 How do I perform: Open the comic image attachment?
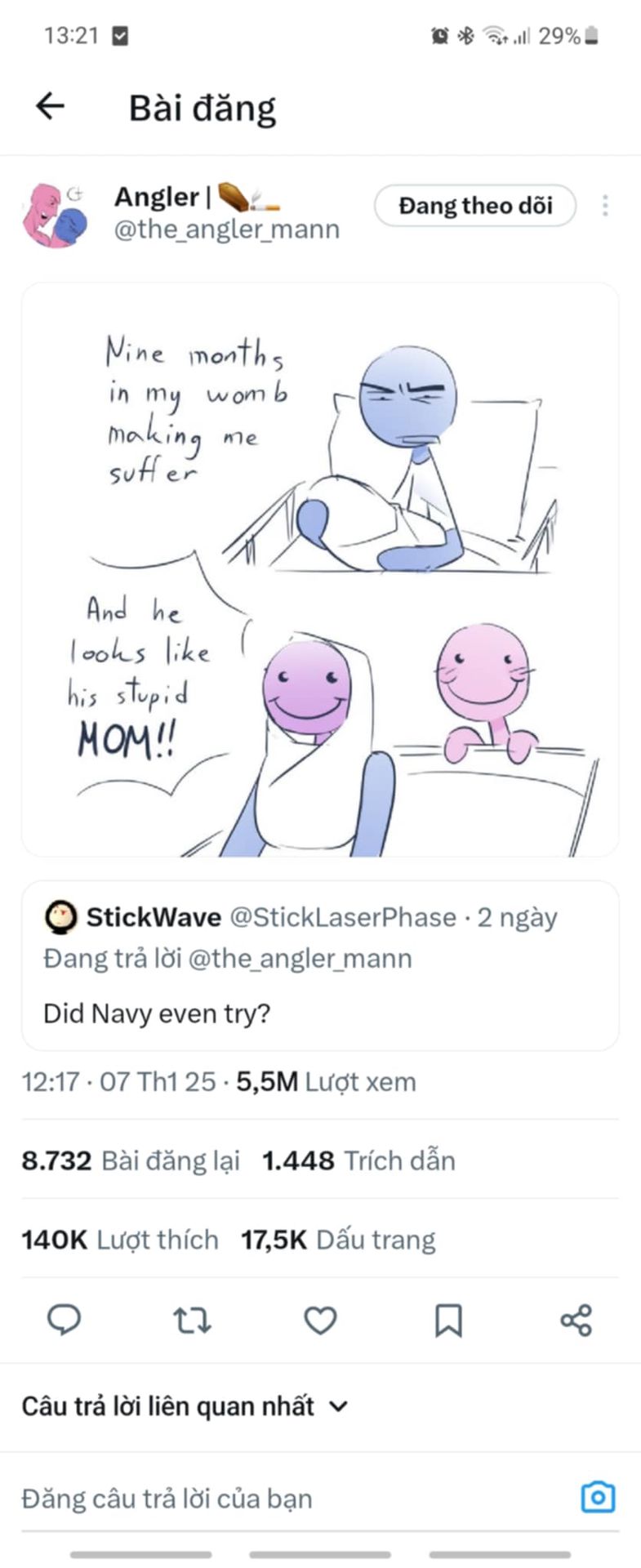pos(320,570)
